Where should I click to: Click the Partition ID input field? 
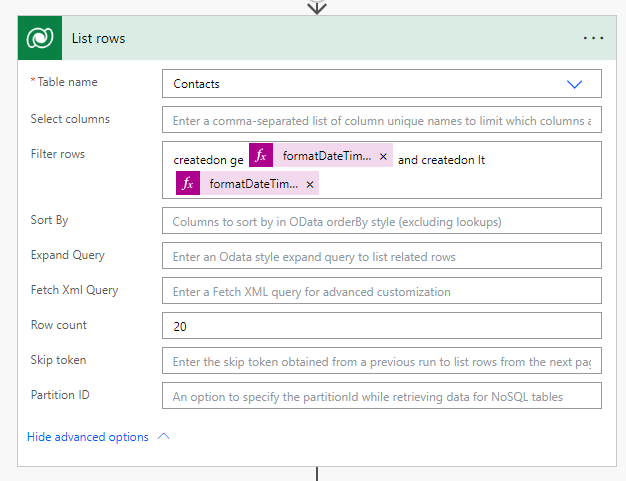381,396
